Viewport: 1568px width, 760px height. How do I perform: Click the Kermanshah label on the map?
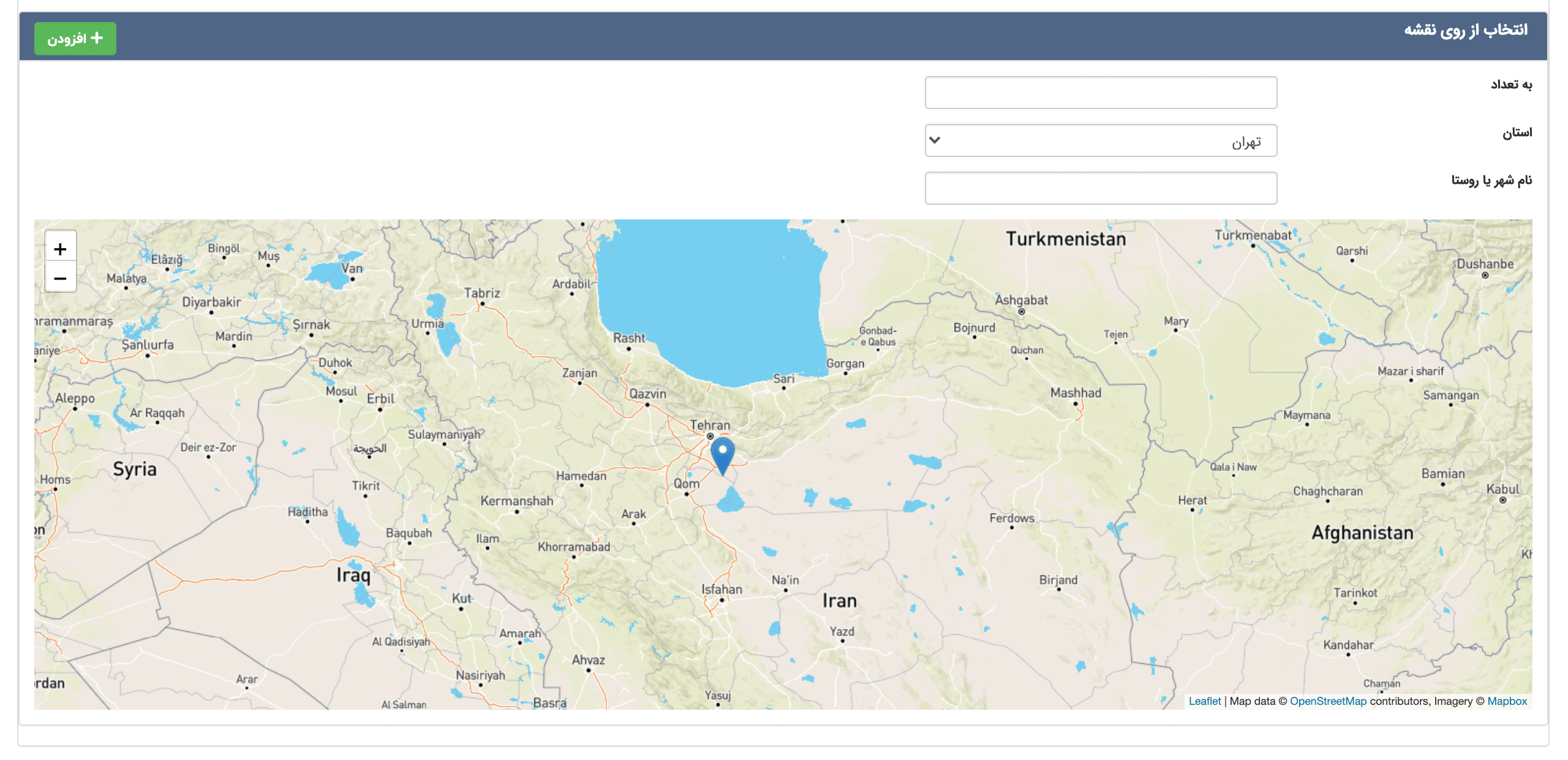tap(516, 501)
